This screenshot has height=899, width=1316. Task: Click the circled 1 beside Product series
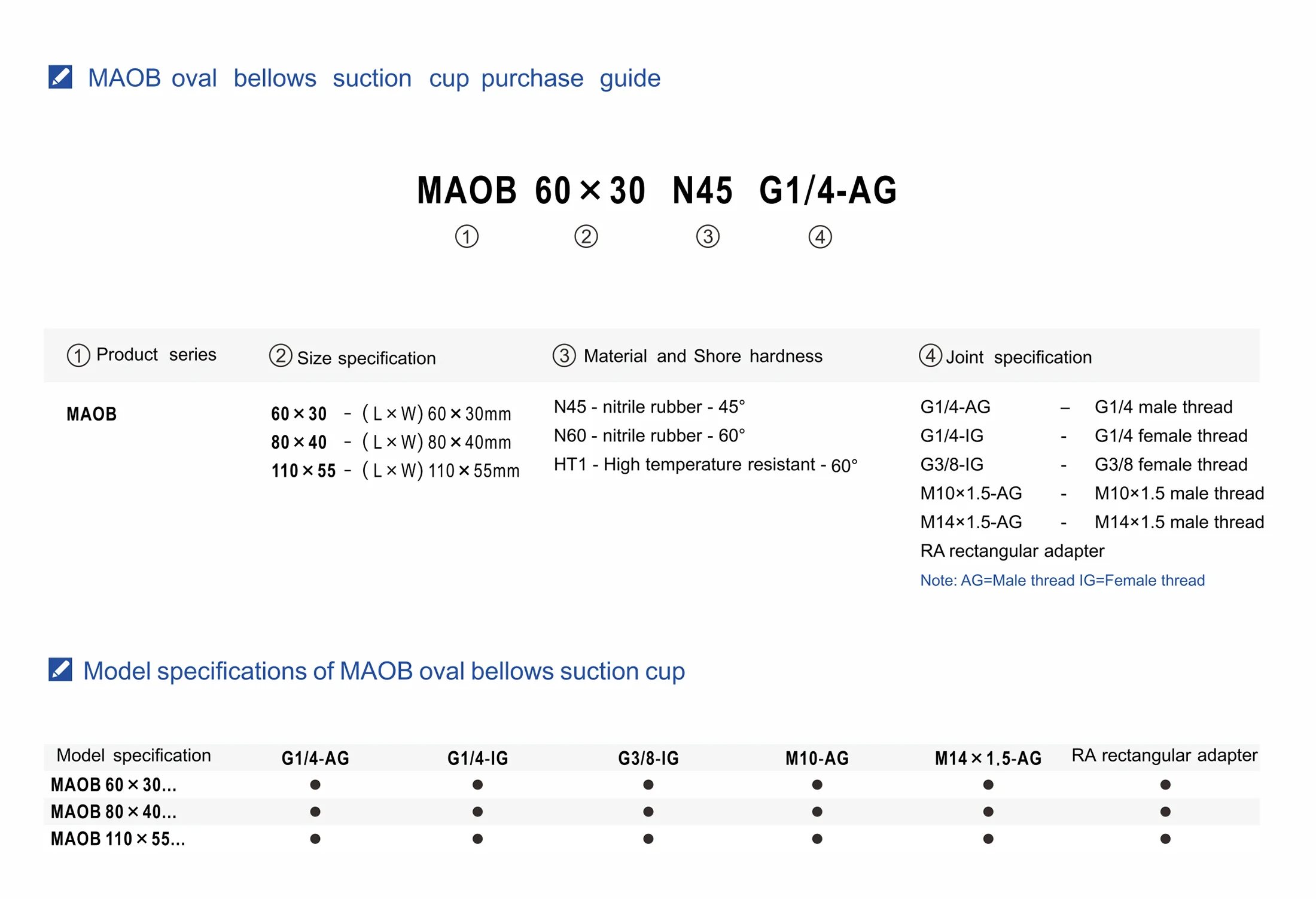pos(78,355)
